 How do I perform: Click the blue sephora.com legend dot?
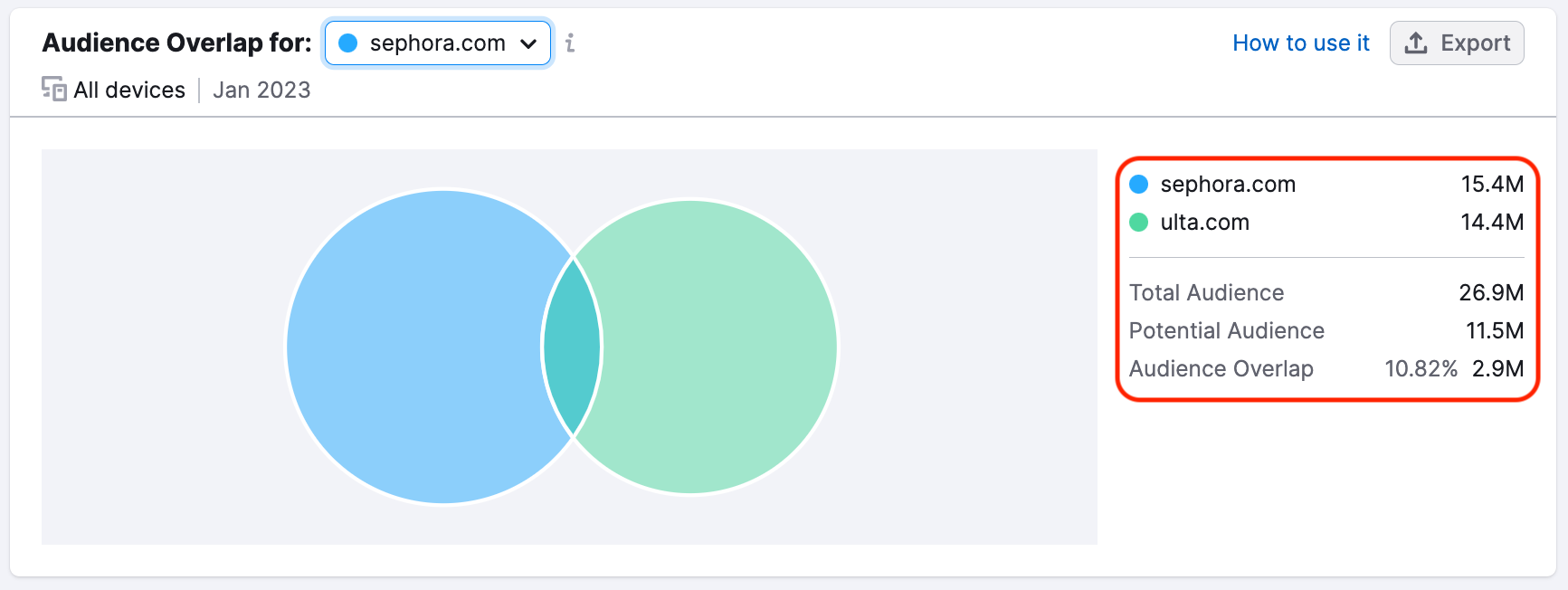(1139, 185)
